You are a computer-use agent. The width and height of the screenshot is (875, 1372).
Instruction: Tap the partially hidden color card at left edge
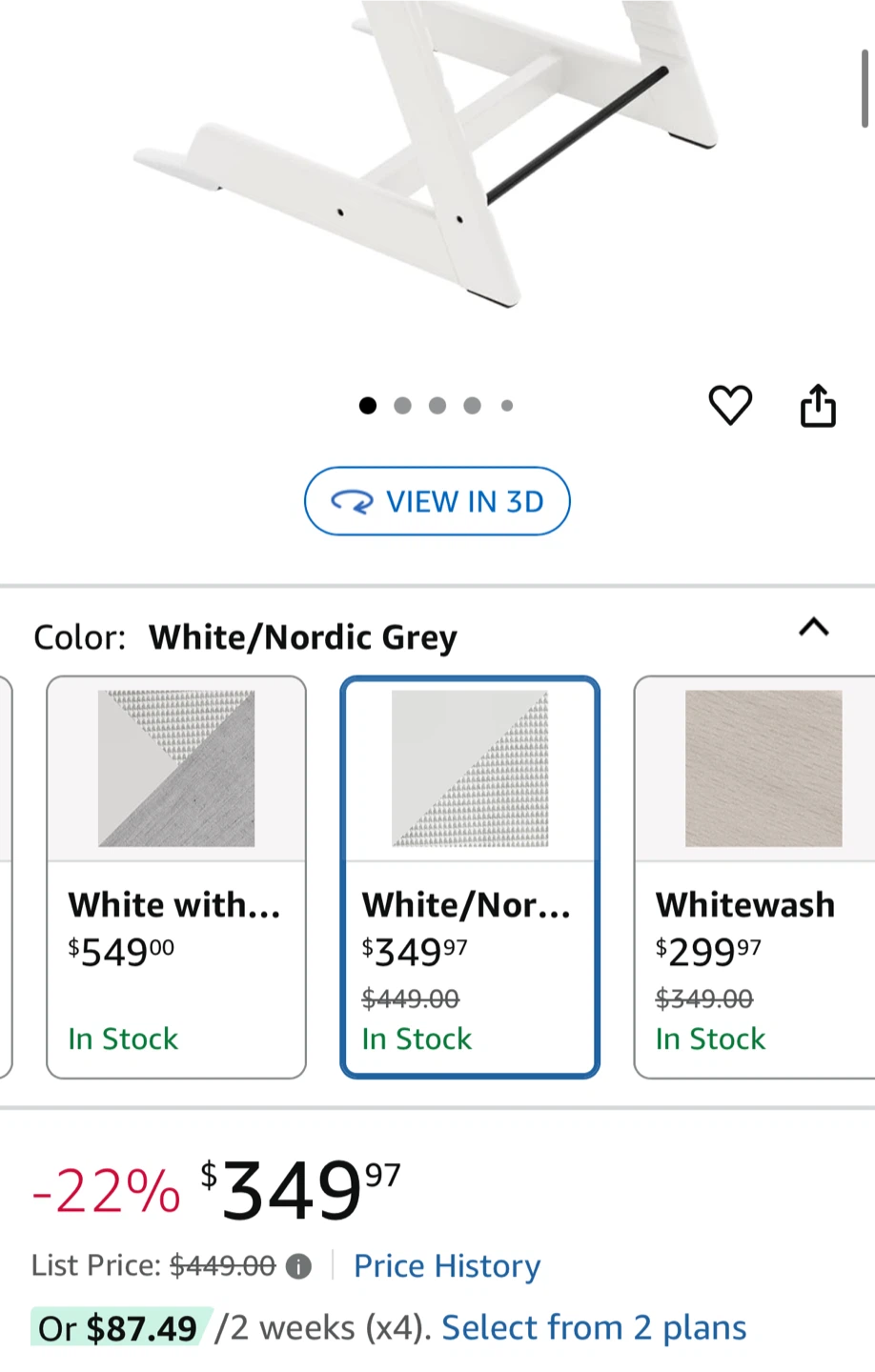[x=6, y=877]
